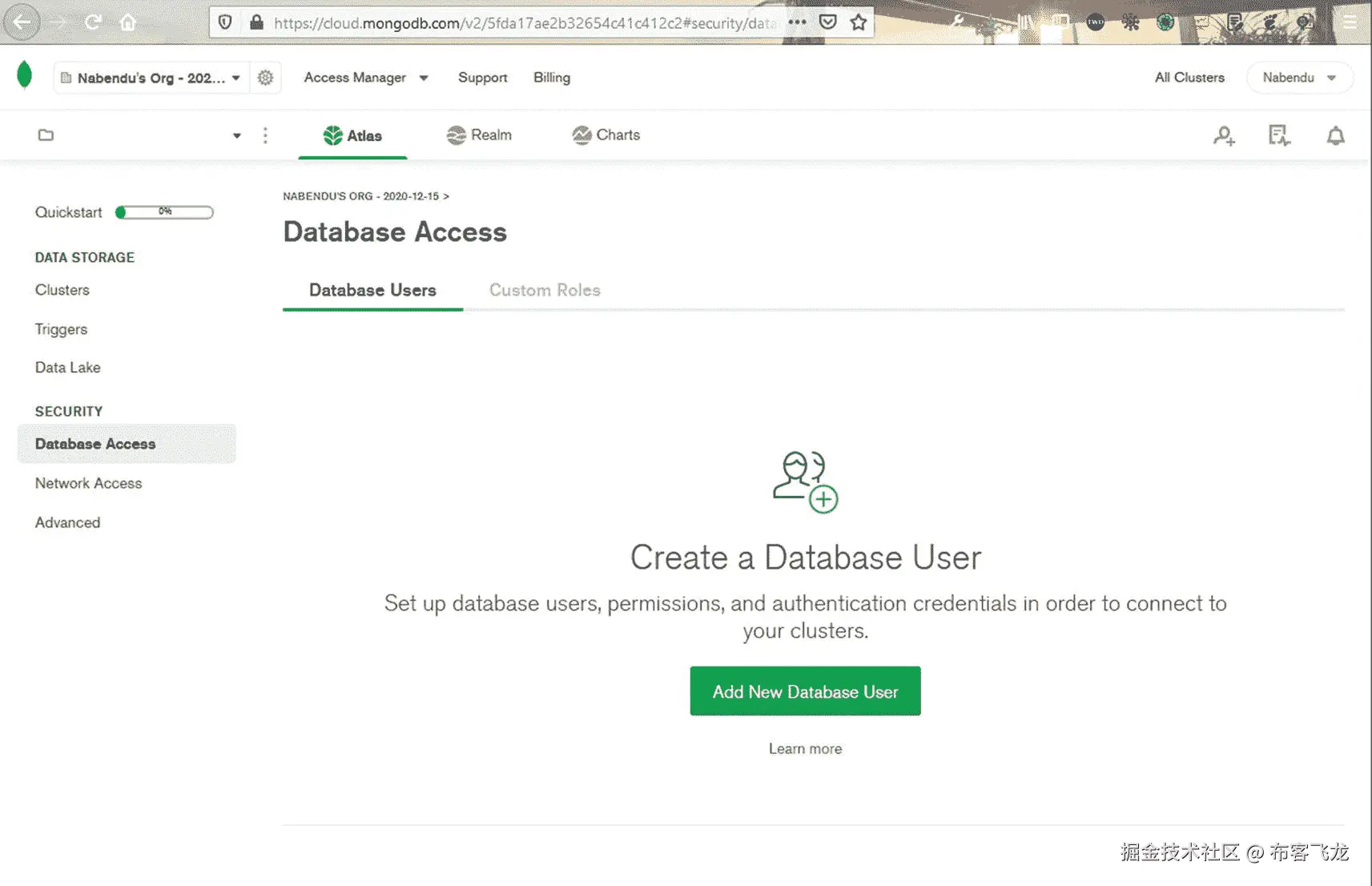Screen dimensions: 1372x886
Task: Click the DATA STORAGE section label
Action: click(x=85, y=257)
